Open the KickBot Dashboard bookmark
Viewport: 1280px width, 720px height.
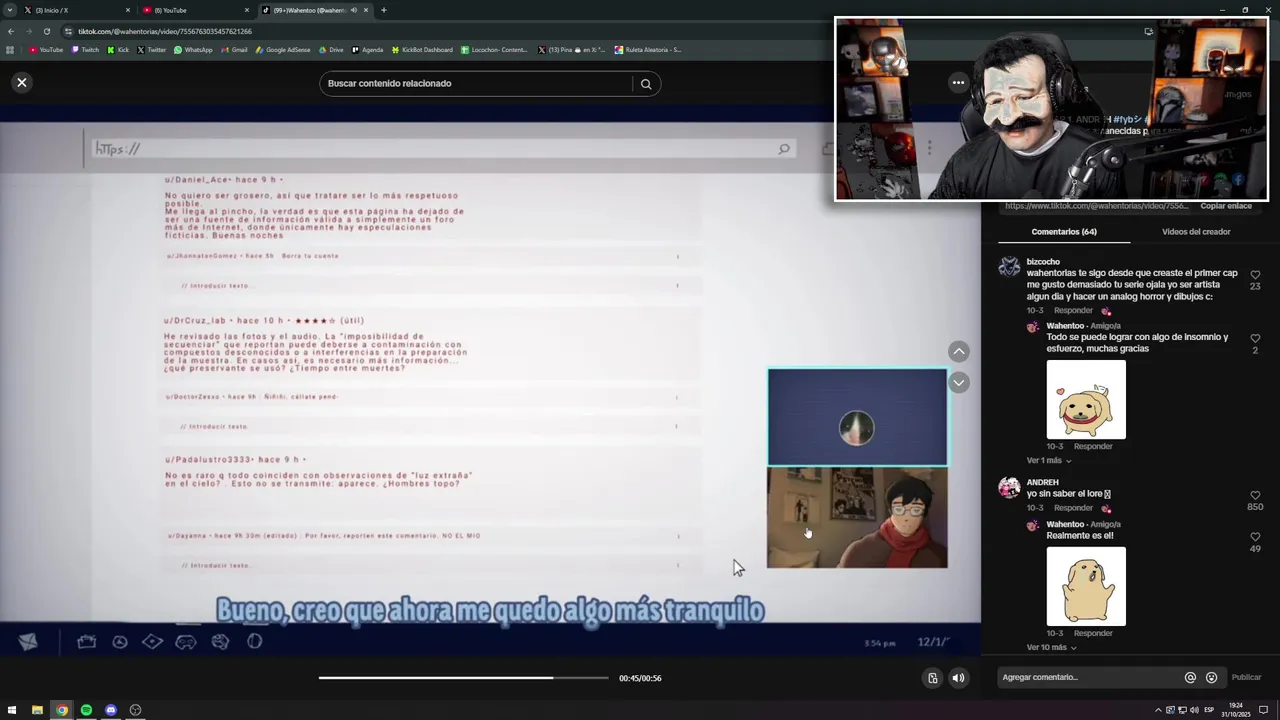coord(422,50)
